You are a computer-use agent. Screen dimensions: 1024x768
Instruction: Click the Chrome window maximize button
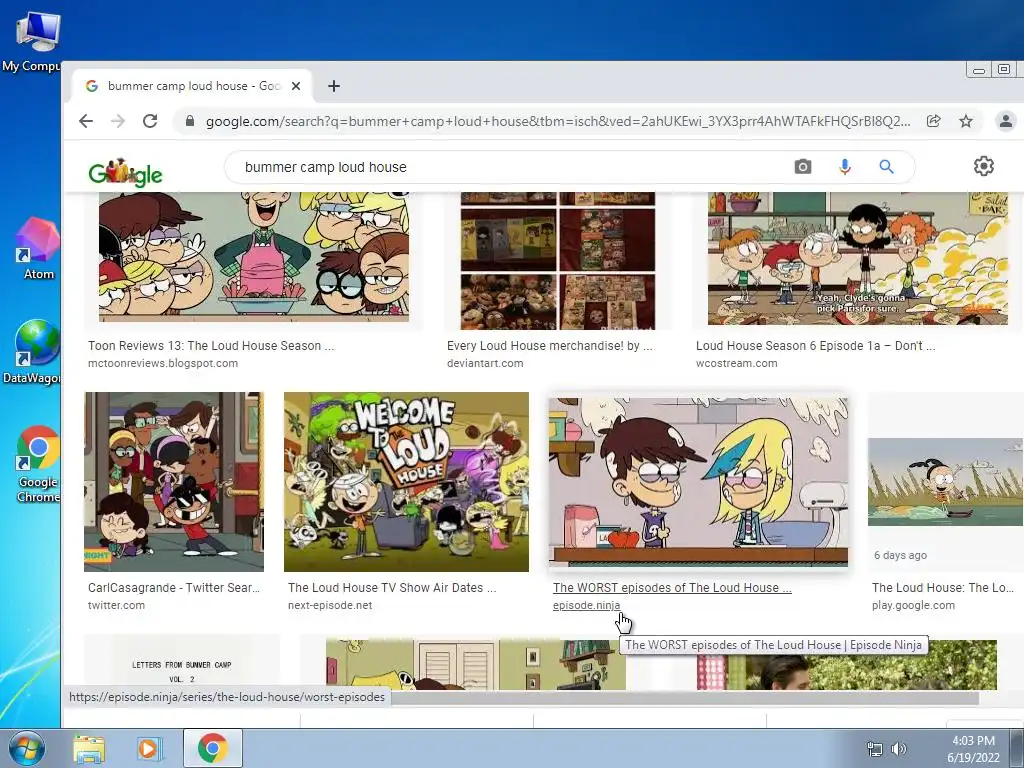coord(1004,69)
